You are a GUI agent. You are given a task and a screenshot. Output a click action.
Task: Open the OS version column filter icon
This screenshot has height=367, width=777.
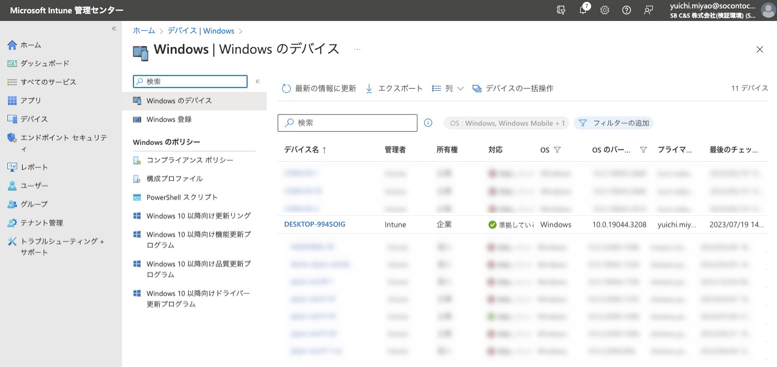(643, 150)
